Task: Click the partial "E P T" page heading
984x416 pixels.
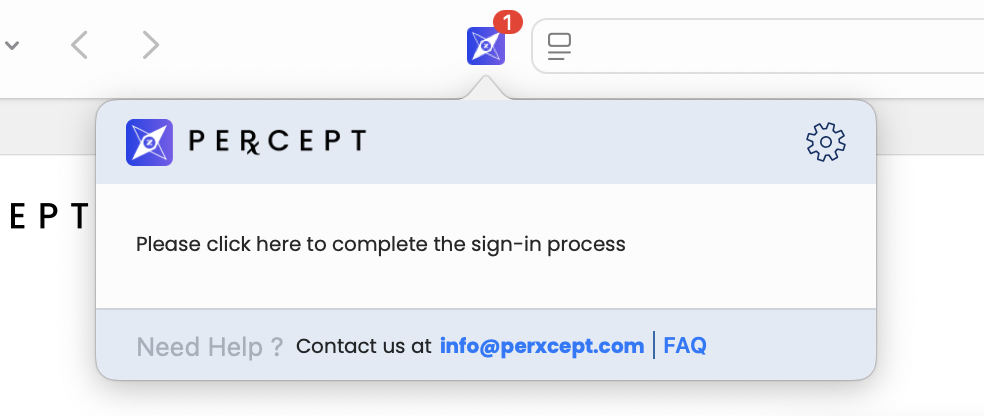Action: 48,216
